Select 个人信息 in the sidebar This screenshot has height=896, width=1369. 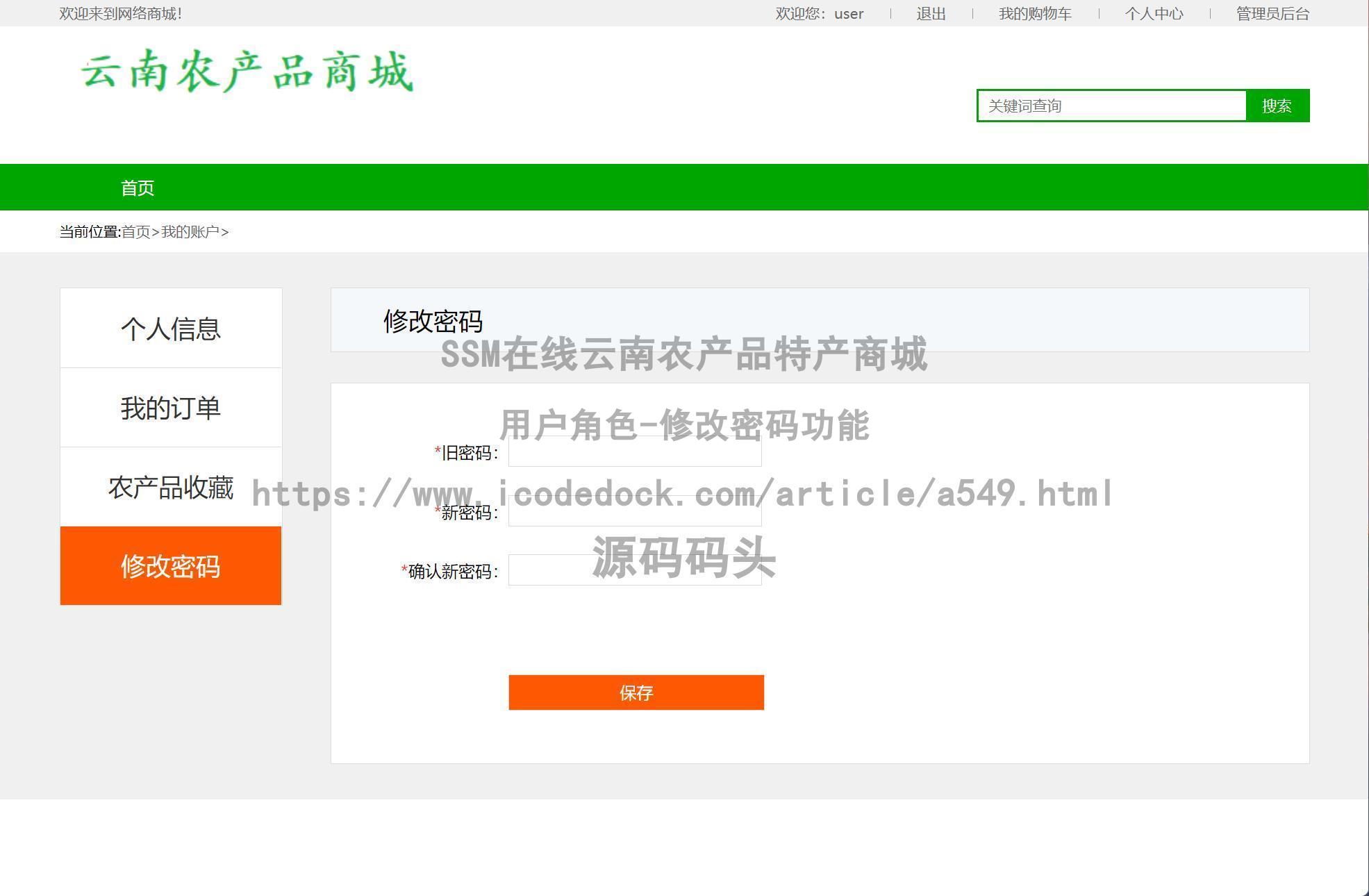(171, 329)
